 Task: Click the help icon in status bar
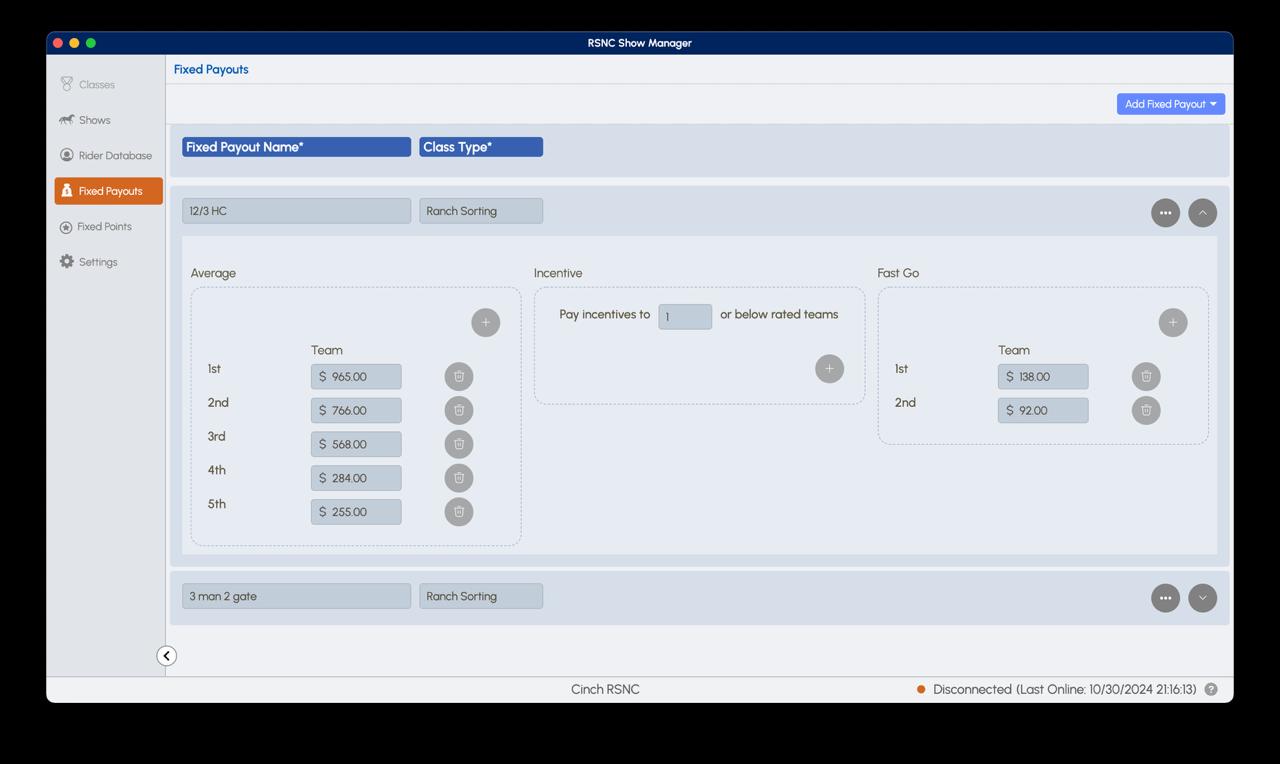coord(1211,689)
